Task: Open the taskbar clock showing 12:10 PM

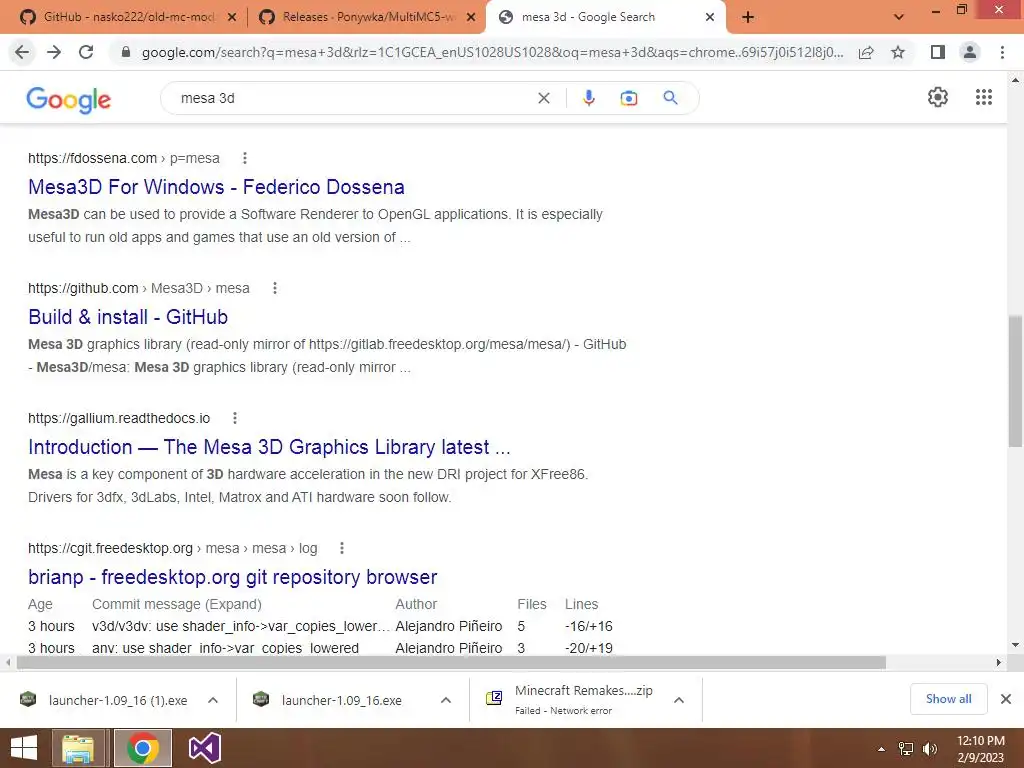Action: tap(980, 749)
